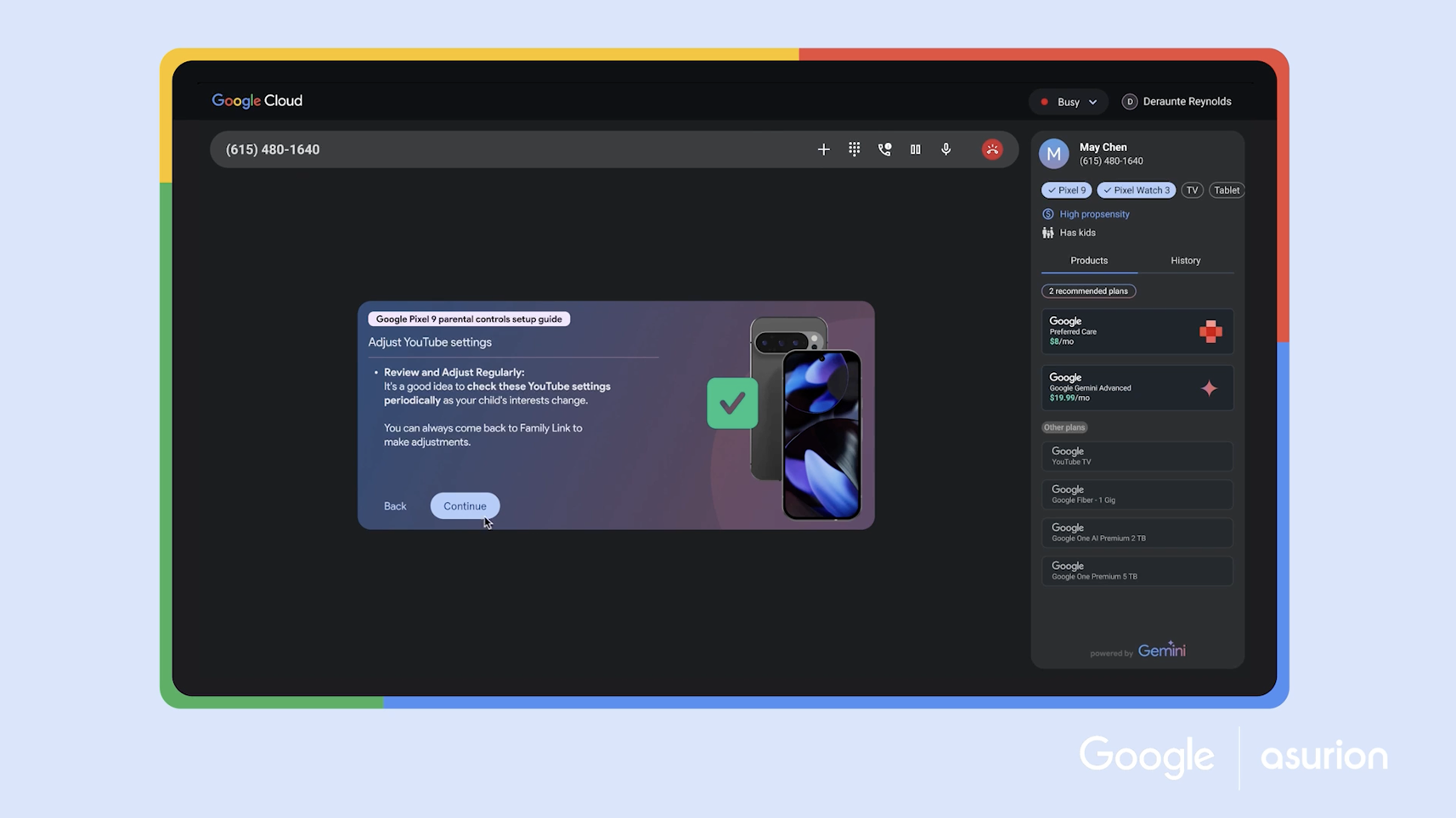
Task: Open the dial pad keypad
Action: tap(854, 149)
